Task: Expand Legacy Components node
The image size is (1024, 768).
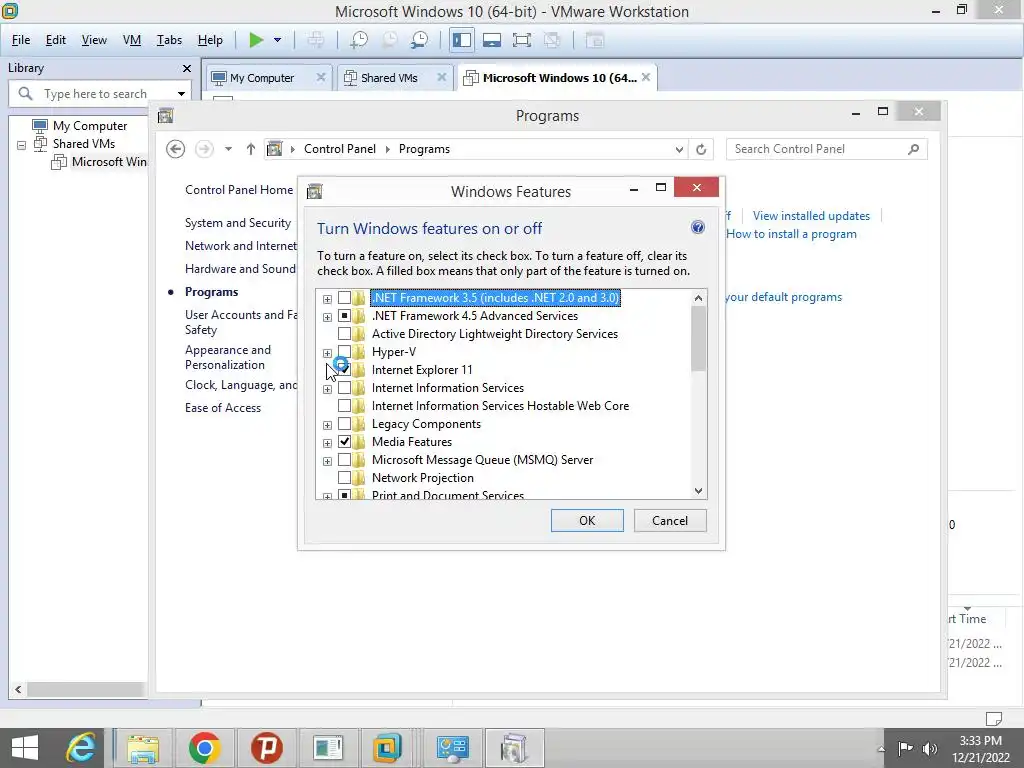Action: click(327, 425)
